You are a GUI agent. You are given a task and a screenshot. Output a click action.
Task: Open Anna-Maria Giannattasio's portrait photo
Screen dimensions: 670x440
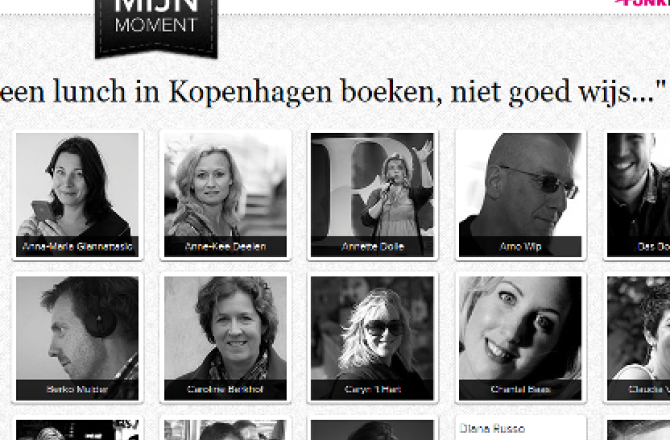click(77, 195)
